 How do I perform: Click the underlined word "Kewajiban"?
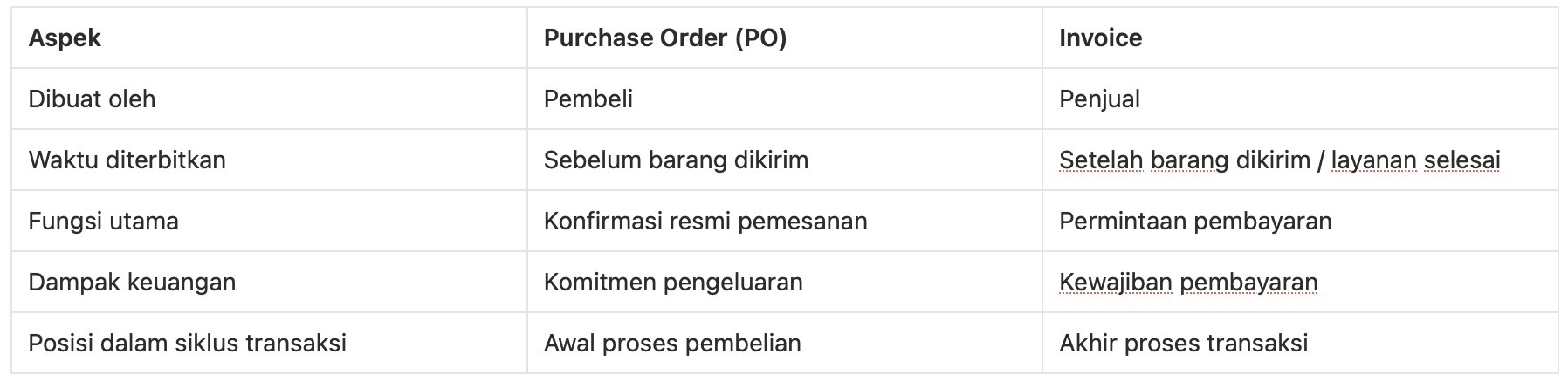(1116, 283)
